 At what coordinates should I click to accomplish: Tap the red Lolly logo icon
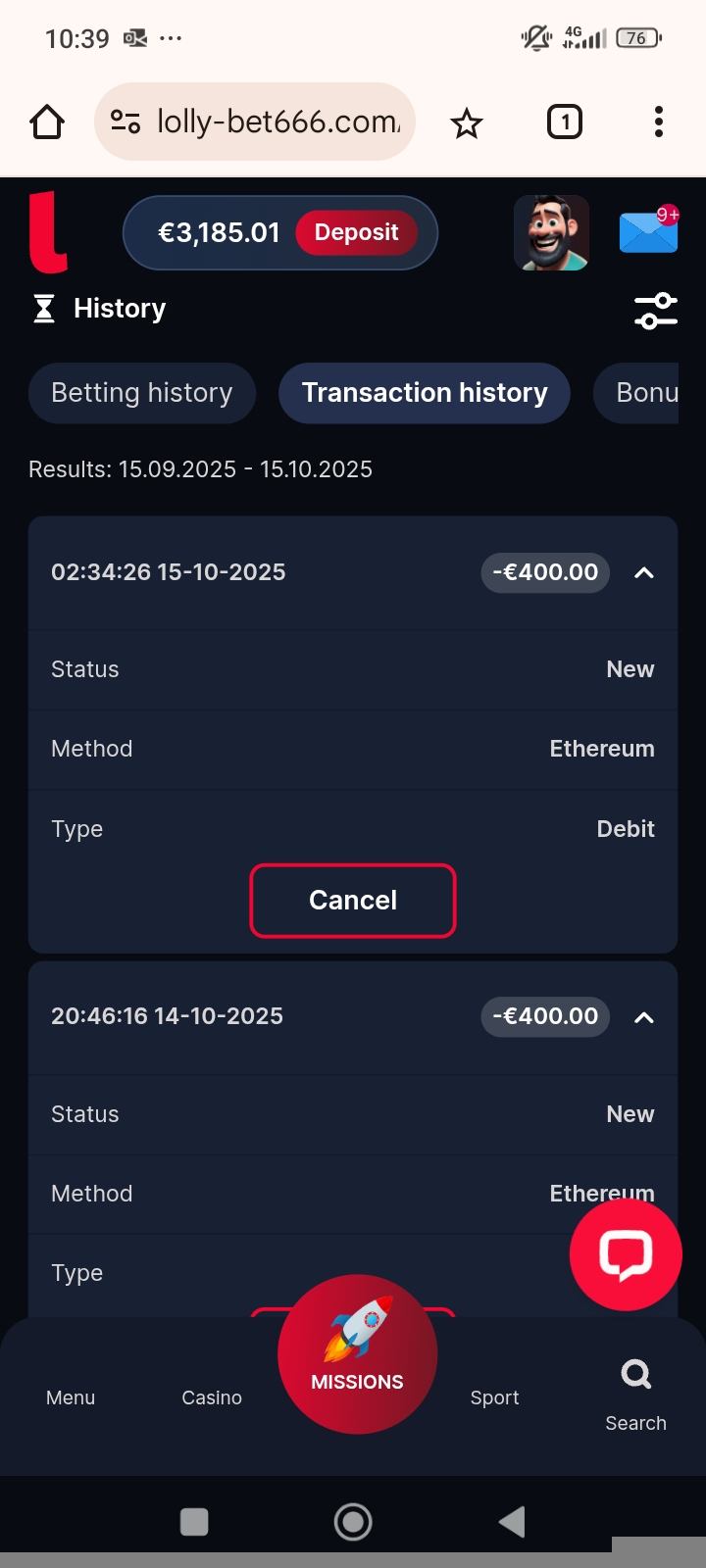(x=47, y=232)
